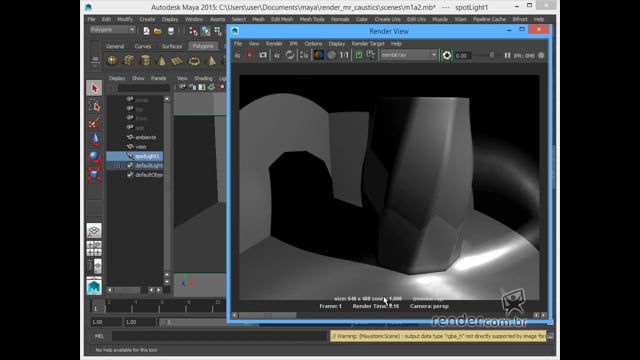
Task: Select the arrow Select tool in toolbox
Action: pos(94,88)
